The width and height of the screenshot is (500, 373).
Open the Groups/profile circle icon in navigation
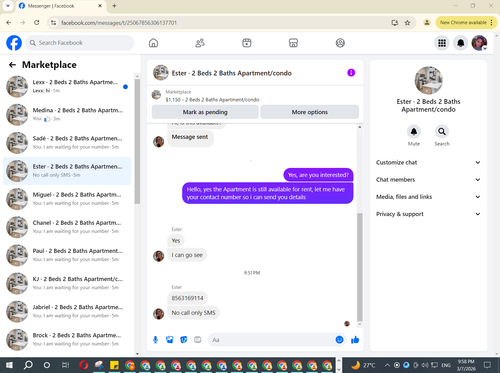(x=340, y=43)
